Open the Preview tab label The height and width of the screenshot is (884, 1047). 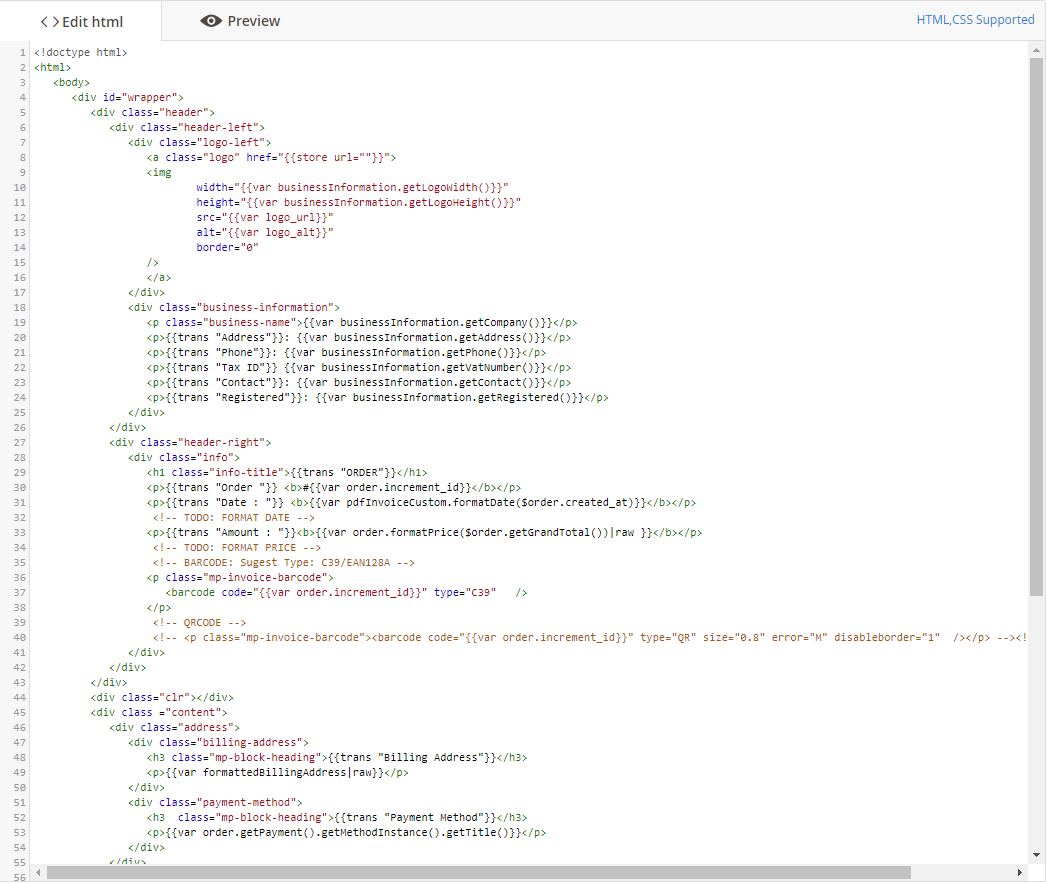click(x=253, y=21)
